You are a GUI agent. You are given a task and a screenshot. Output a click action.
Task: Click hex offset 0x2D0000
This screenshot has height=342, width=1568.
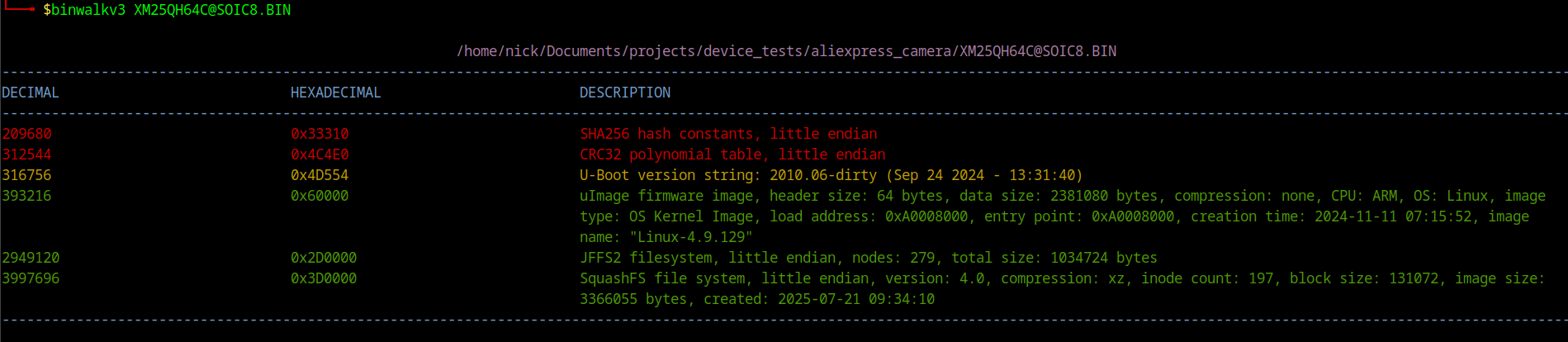point(324,258)
